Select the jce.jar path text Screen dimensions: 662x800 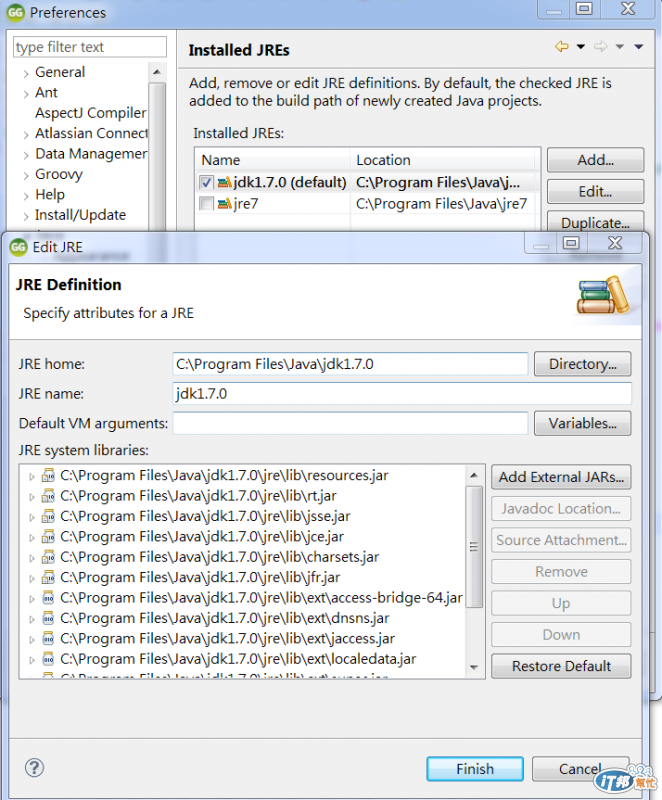coord(202,537)
